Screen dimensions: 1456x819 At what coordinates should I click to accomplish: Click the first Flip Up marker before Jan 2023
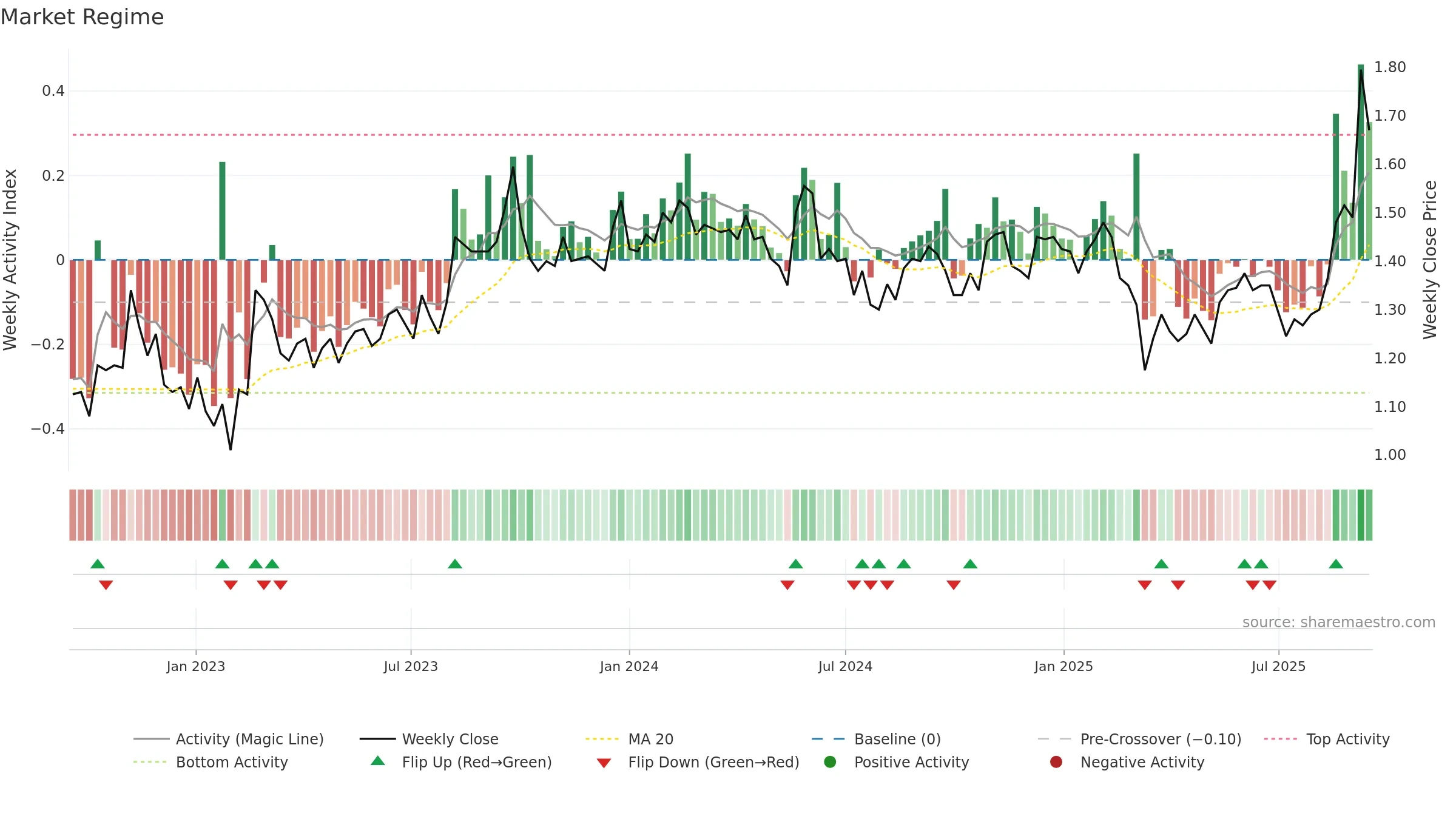(x=98, y=564)
